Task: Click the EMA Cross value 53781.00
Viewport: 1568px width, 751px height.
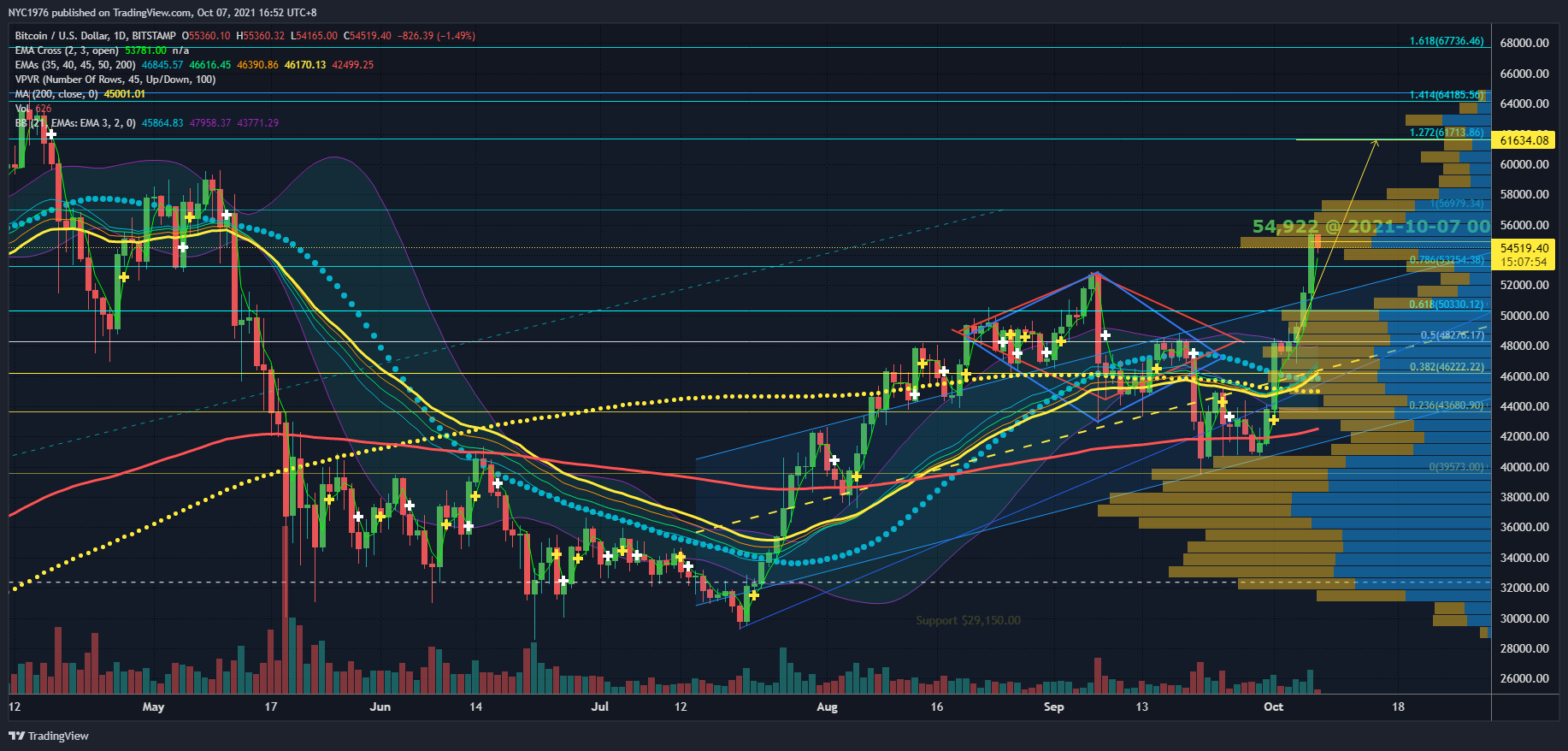Action: [146, 50]
